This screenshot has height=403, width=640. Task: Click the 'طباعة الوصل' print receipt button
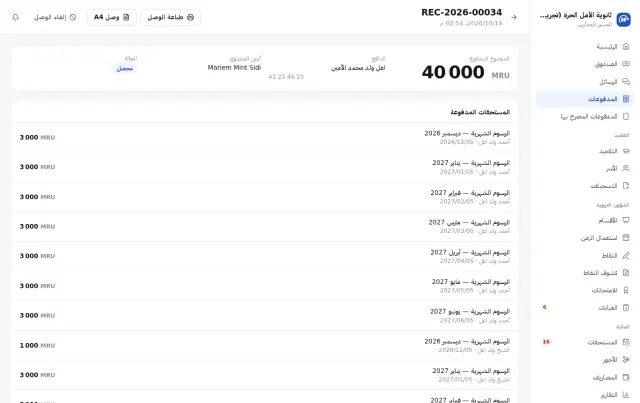coord(171,17)
